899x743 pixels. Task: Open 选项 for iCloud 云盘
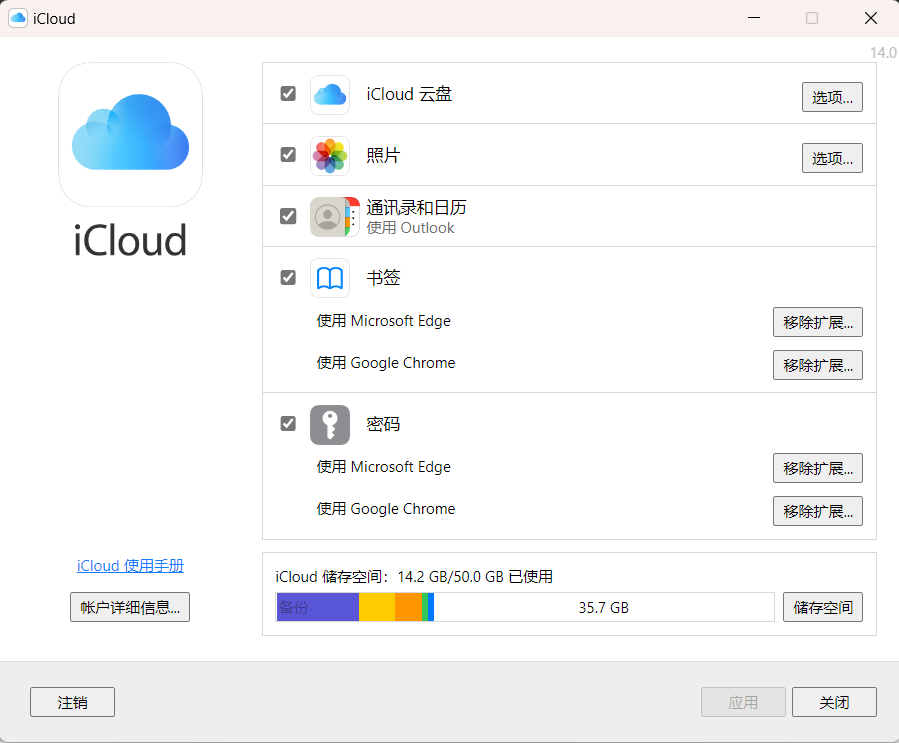[832, 97]
